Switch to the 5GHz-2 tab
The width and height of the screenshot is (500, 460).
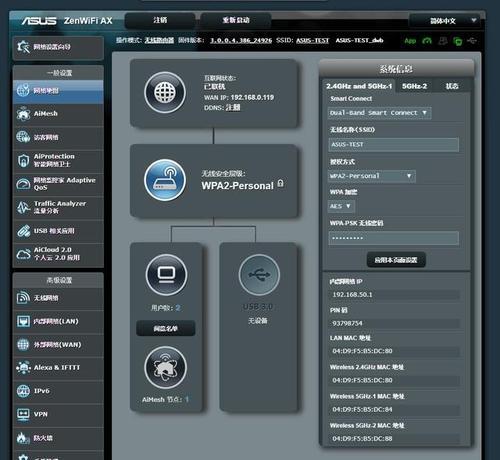[414, 86]
